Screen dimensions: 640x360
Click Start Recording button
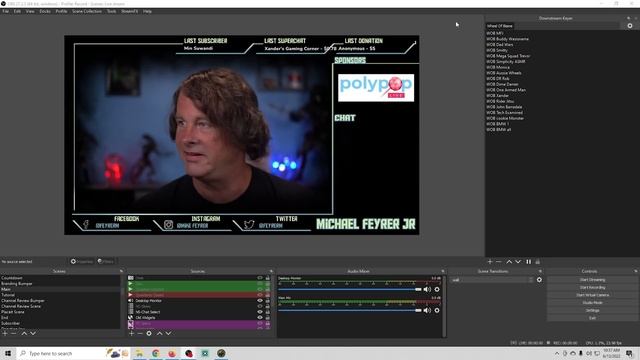[x=592, y=287]
